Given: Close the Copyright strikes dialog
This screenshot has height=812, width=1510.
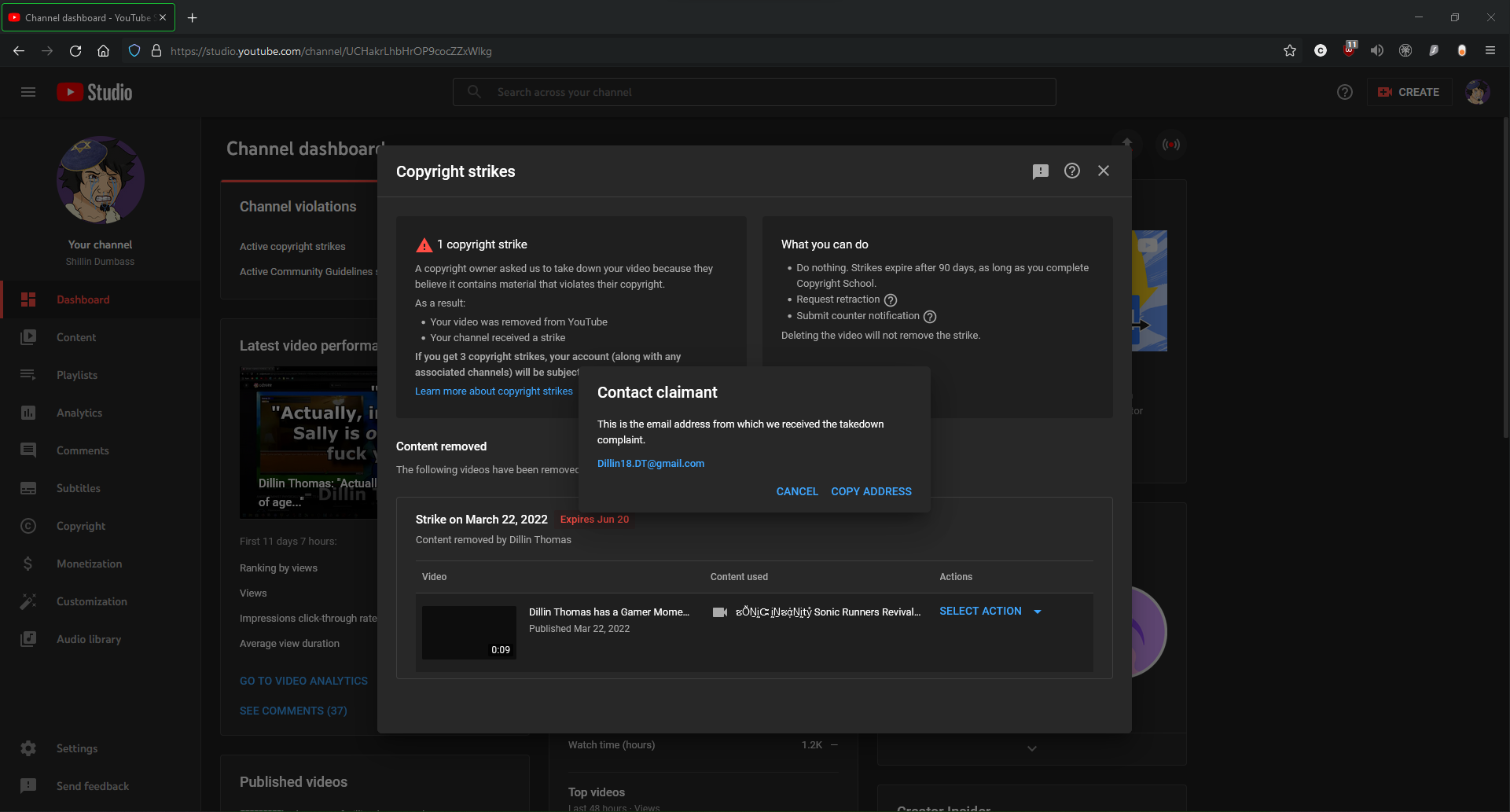Looking at the screenshot, I should pyautogui.click(x=1104, y=171).
